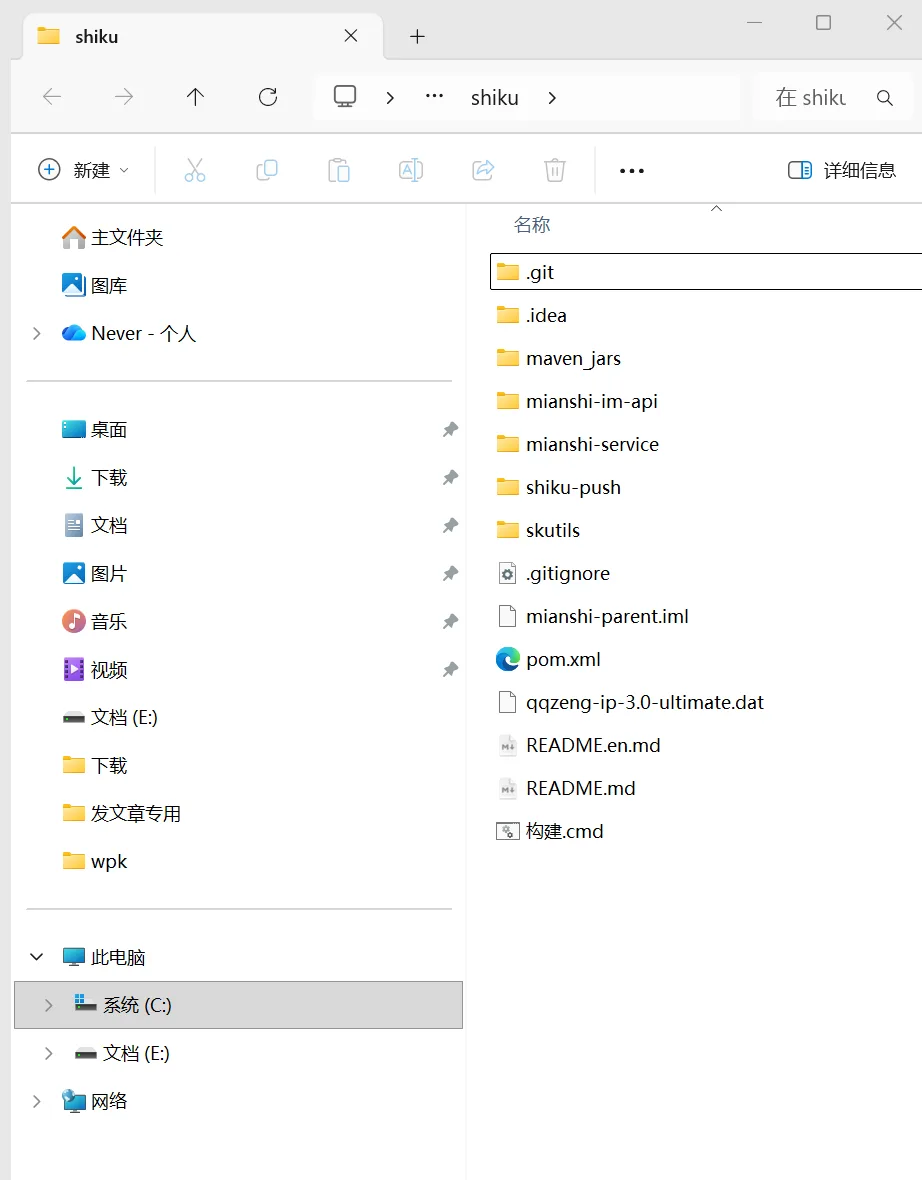Unpin 桌面 using its pin icon
This screenshot has width=922, height=1180.
click(x=450, y=430)
